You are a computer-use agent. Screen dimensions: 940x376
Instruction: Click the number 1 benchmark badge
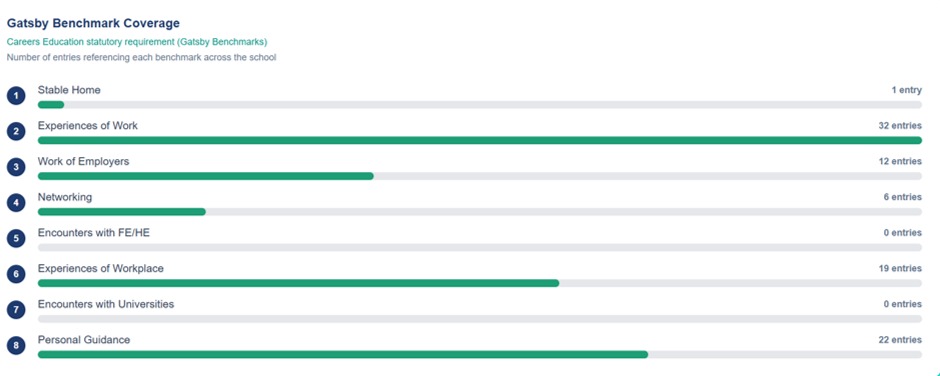click(x=16, y=96)
